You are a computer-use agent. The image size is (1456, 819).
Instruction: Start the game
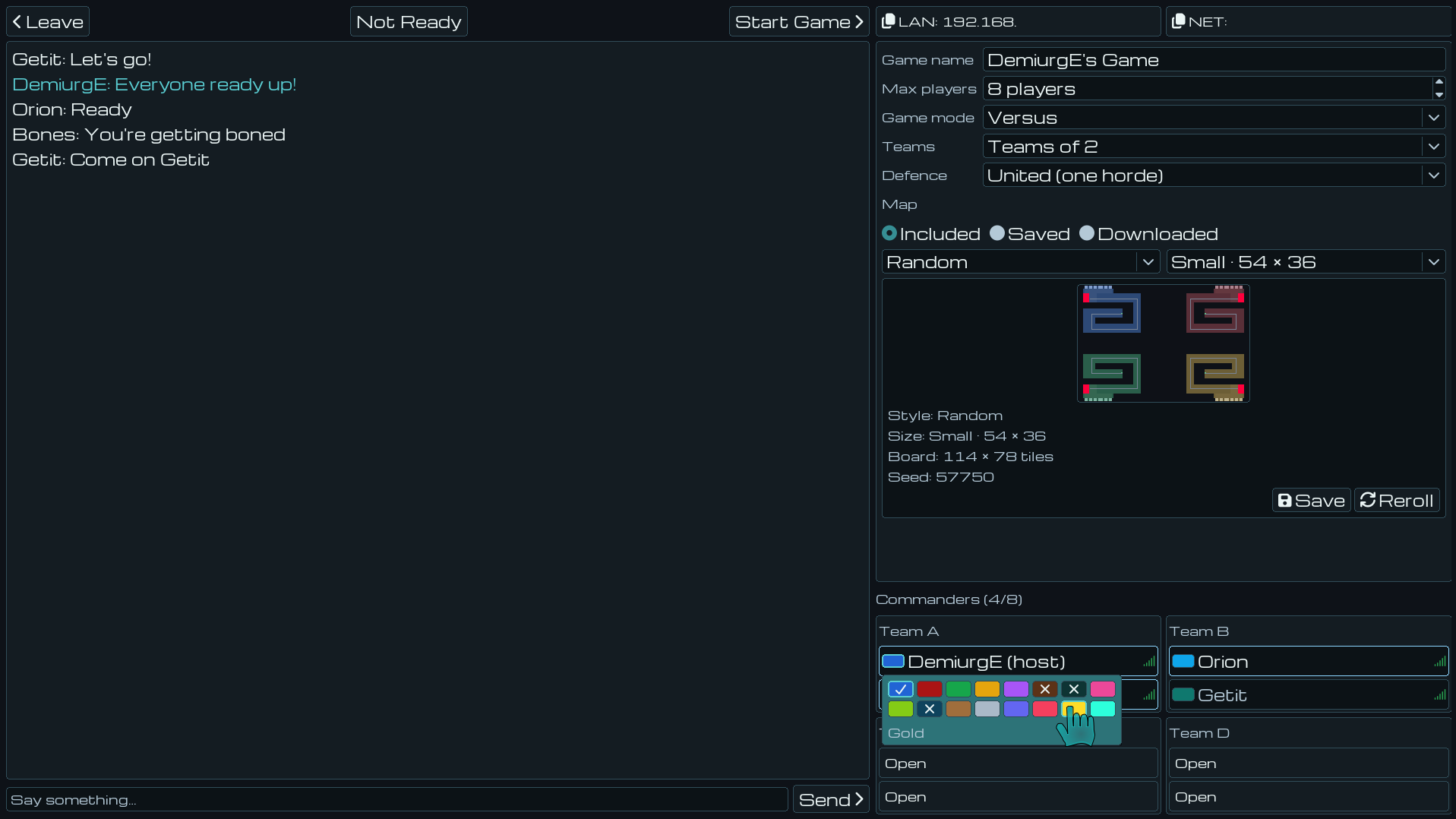(799, 22)
